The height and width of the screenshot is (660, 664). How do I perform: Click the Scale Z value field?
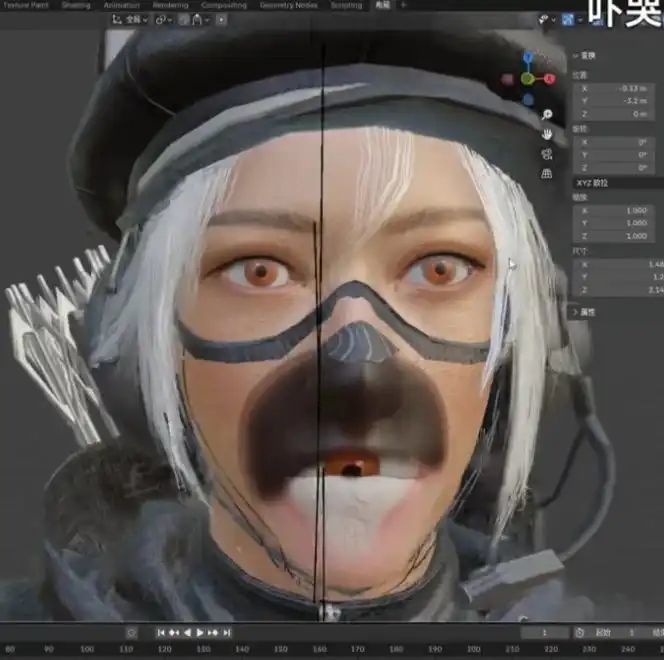620,235
